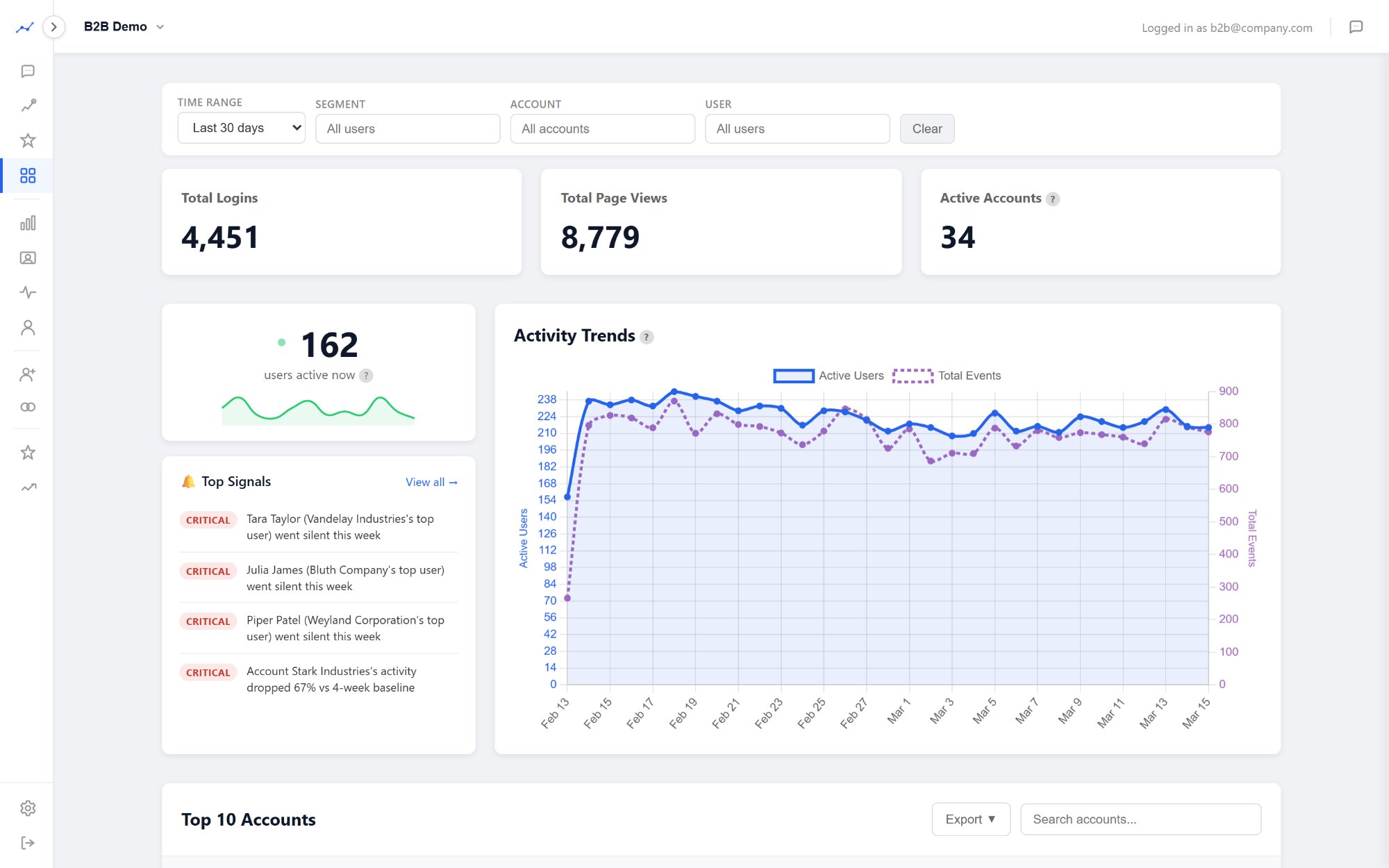Open the feedback chat bubble icon

[x=28, y=71]
